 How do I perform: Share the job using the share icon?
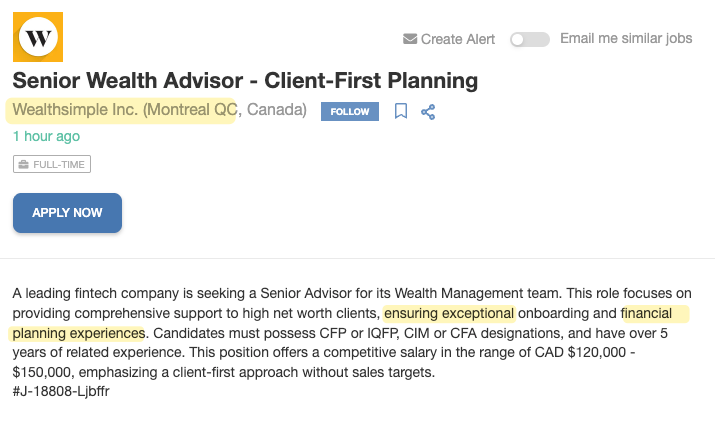coord(428,111)
